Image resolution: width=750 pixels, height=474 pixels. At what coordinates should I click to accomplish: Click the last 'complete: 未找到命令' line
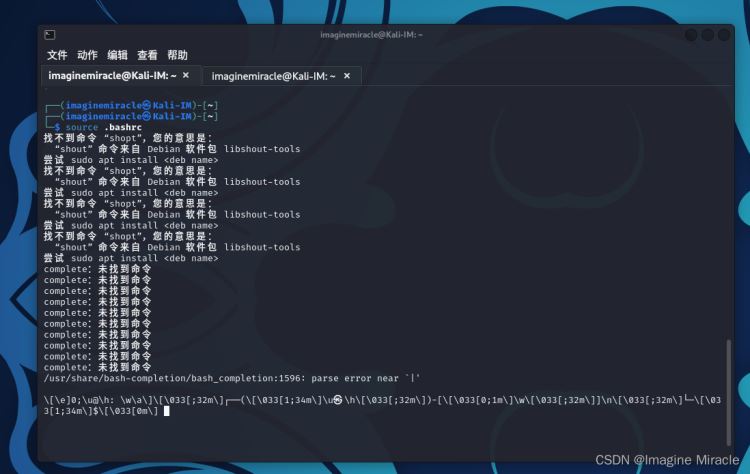[x=97, y=367]
